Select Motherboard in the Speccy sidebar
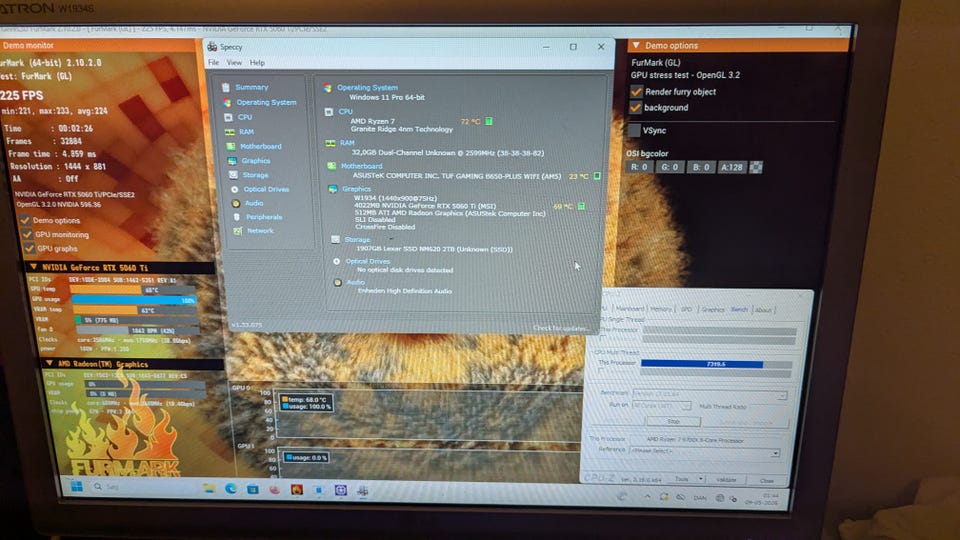 click(261, 146)
